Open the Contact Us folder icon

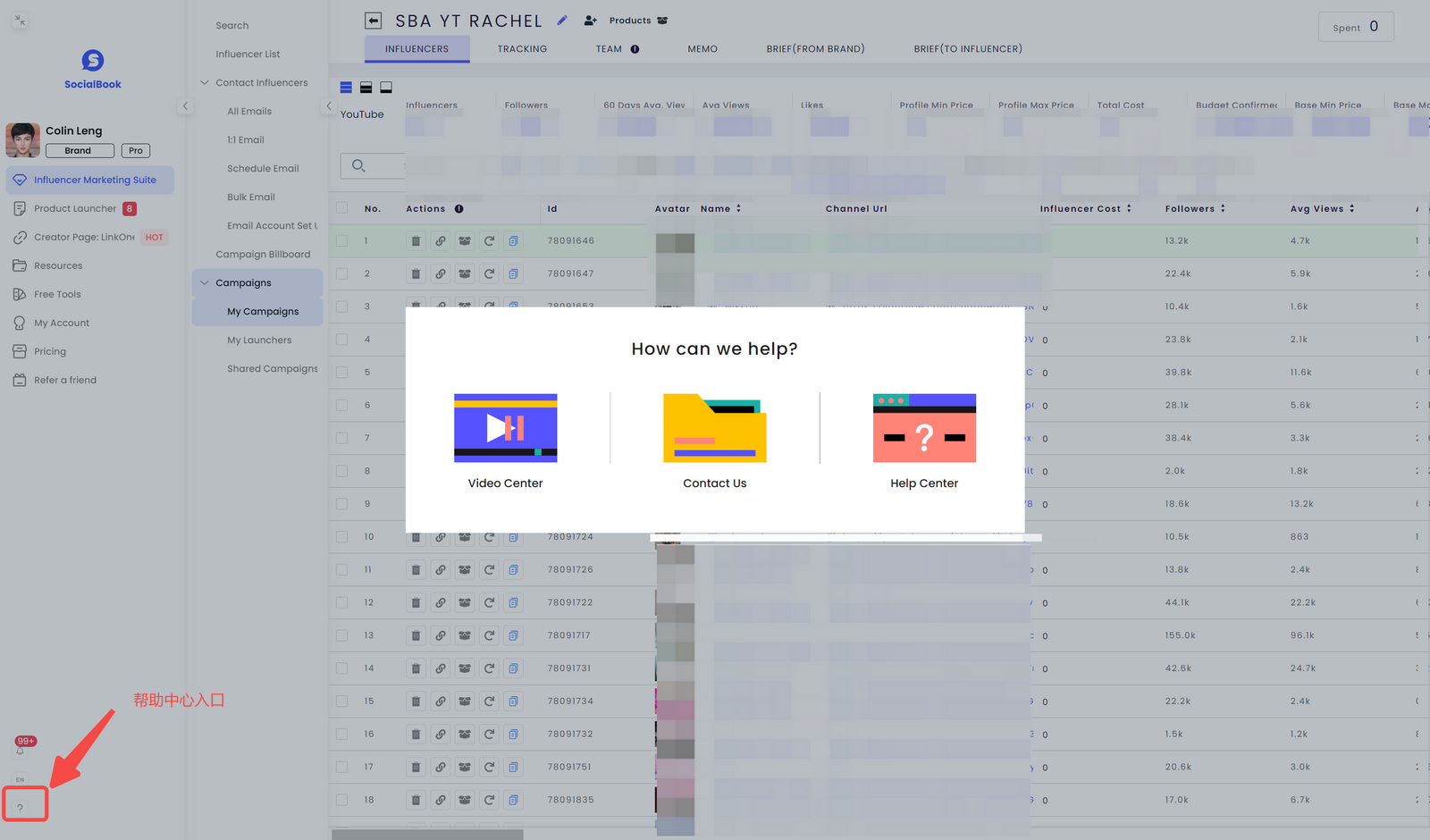(x=715, y=428)
